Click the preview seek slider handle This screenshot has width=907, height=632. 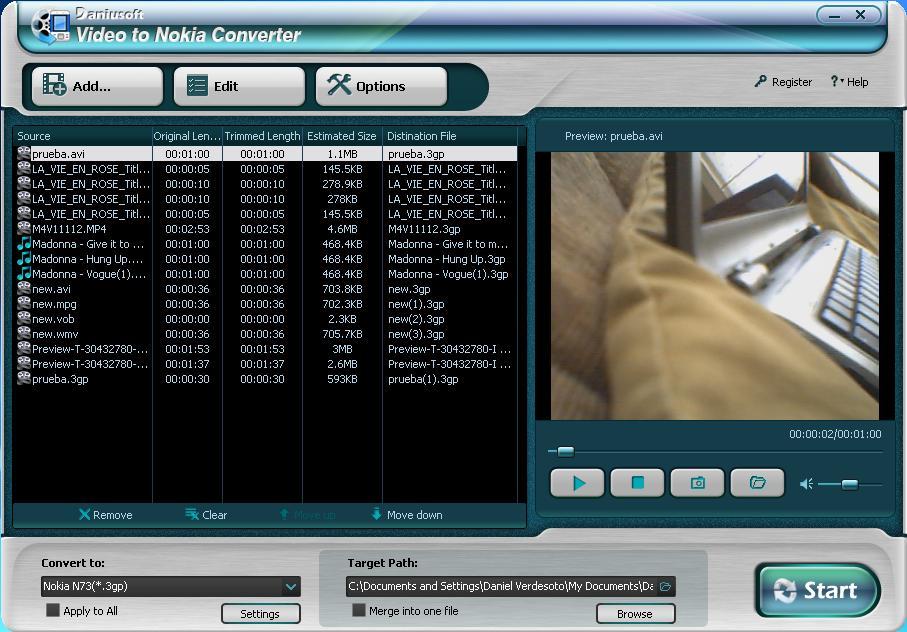tap(566, 452)
